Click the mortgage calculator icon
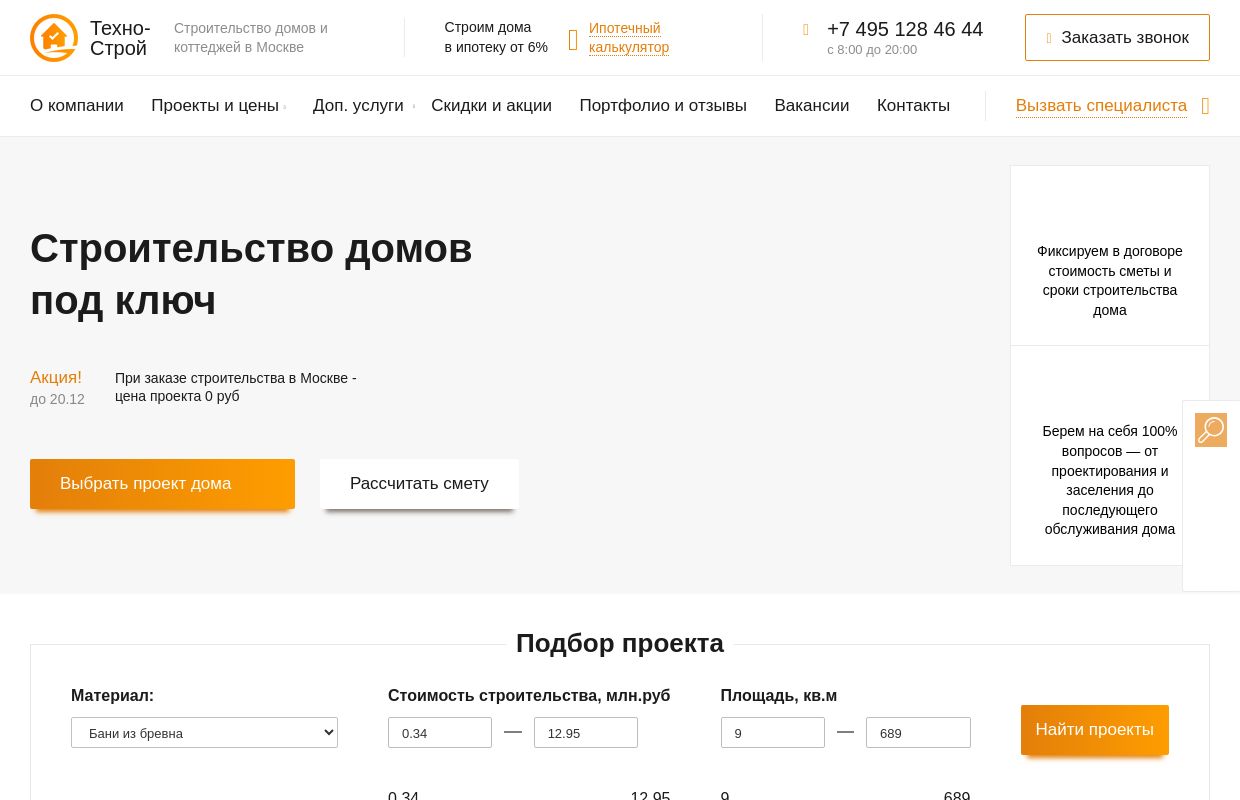 point(573,38)
